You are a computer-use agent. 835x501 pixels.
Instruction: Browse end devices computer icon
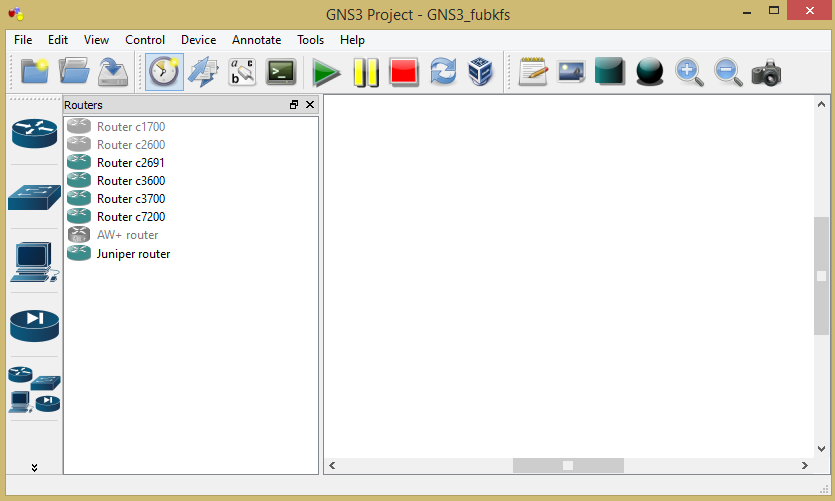pos(35,261)
